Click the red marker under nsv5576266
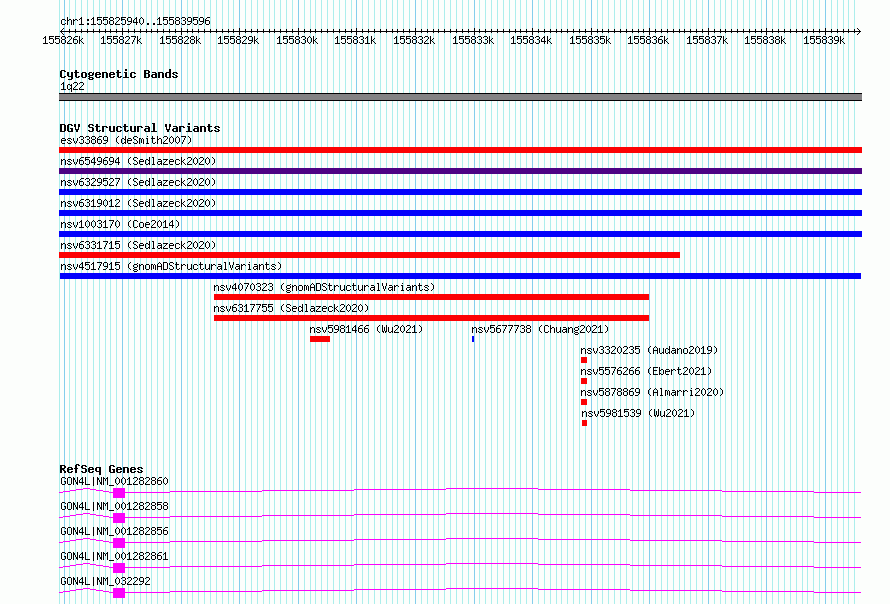Viewport: 890px width, 604px height. coord(584,381)
